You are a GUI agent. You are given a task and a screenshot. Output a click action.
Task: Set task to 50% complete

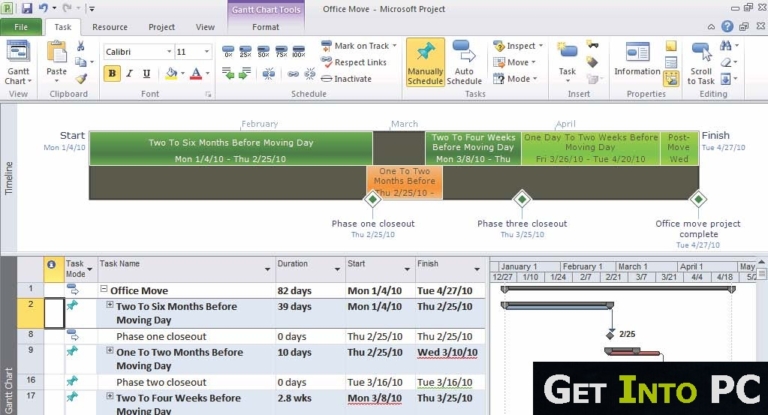point(263,51)
